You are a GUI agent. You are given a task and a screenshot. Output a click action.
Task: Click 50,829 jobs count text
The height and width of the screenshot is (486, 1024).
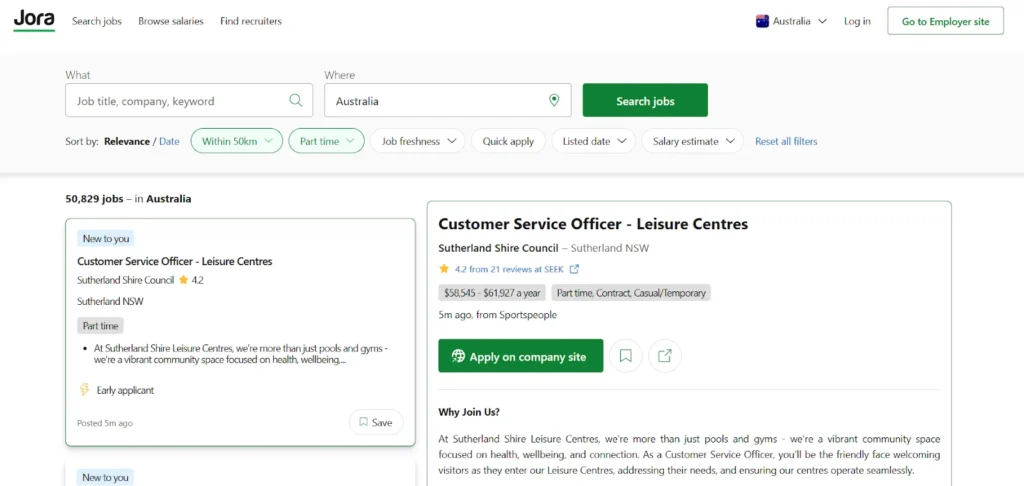coord(94,199)
